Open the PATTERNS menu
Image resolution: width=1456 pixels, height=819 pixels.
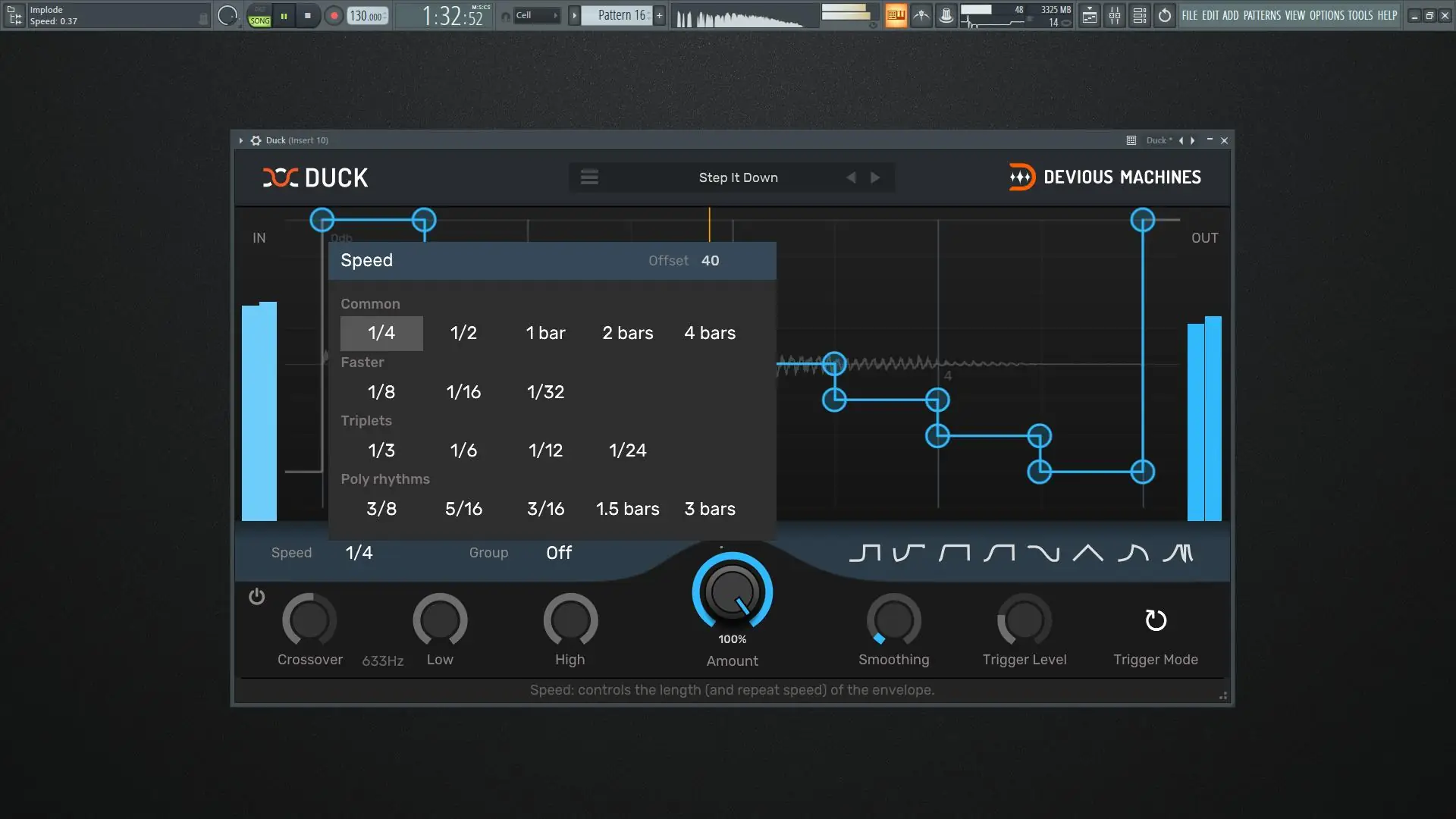tap(1262, 15)
